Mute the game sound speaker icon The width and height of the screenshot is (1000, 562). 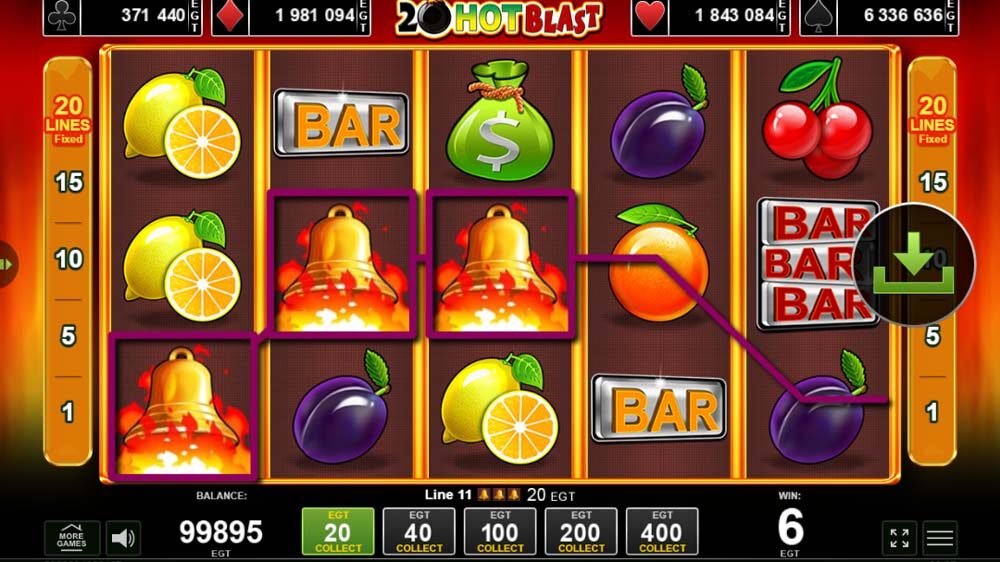[x=123, y=538]
